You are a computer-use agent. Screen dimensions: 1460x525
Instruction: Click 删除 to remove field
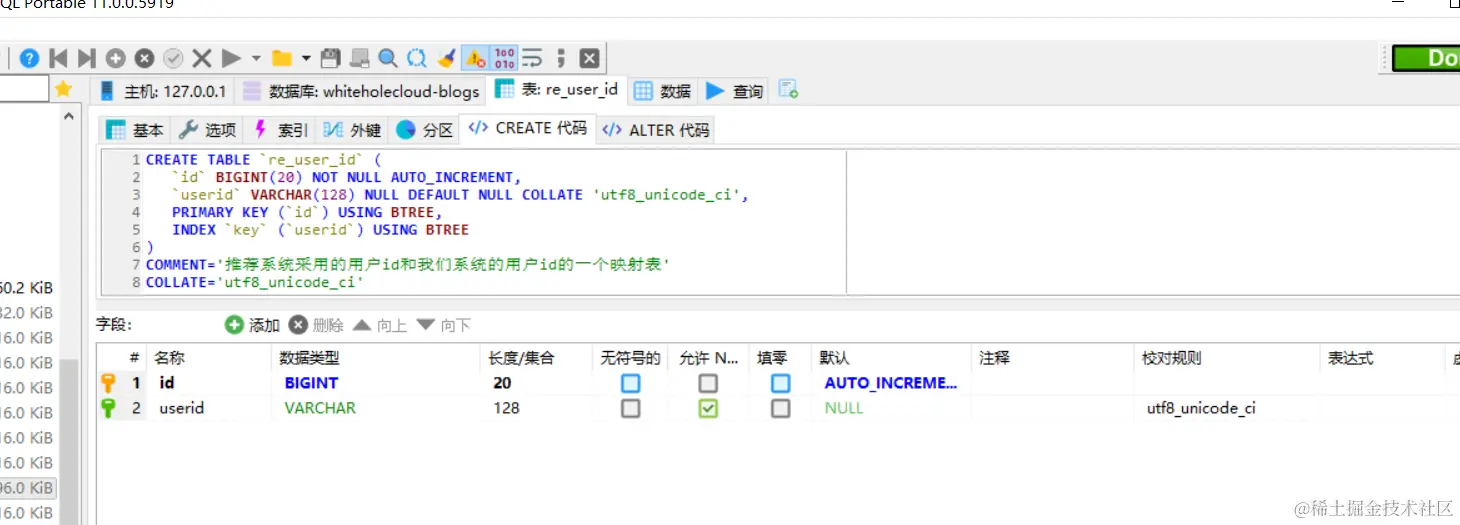[x=316, y=325]
